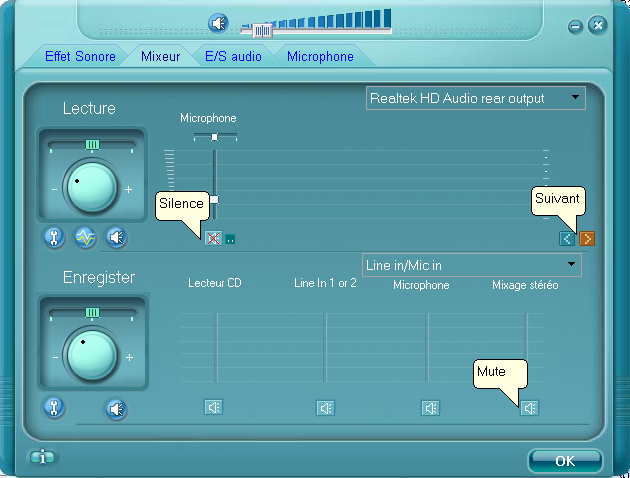Click the waveform icon under Lecture

point(85,237)
